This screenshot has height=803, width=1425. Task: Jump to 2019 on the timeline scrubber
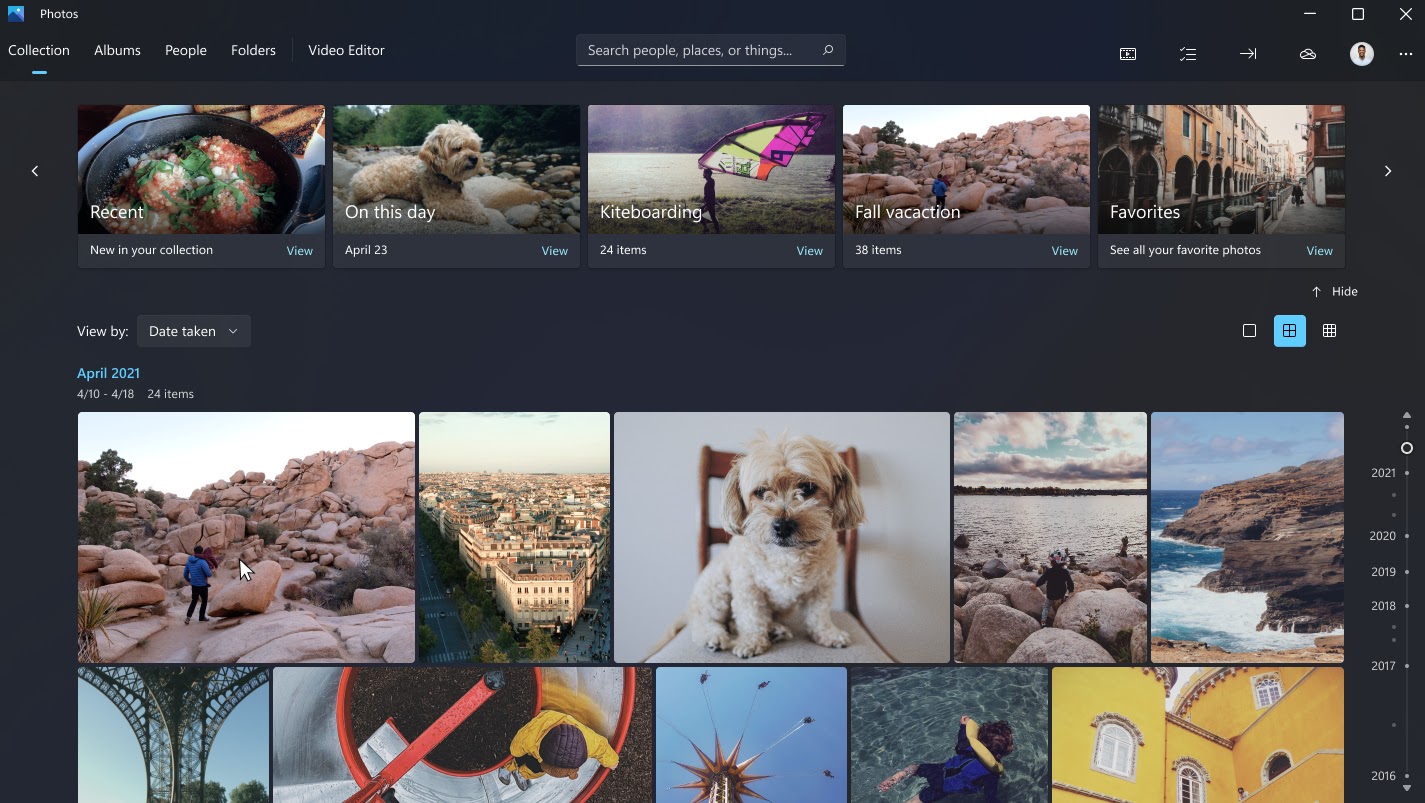click(x=1384, y=572)
